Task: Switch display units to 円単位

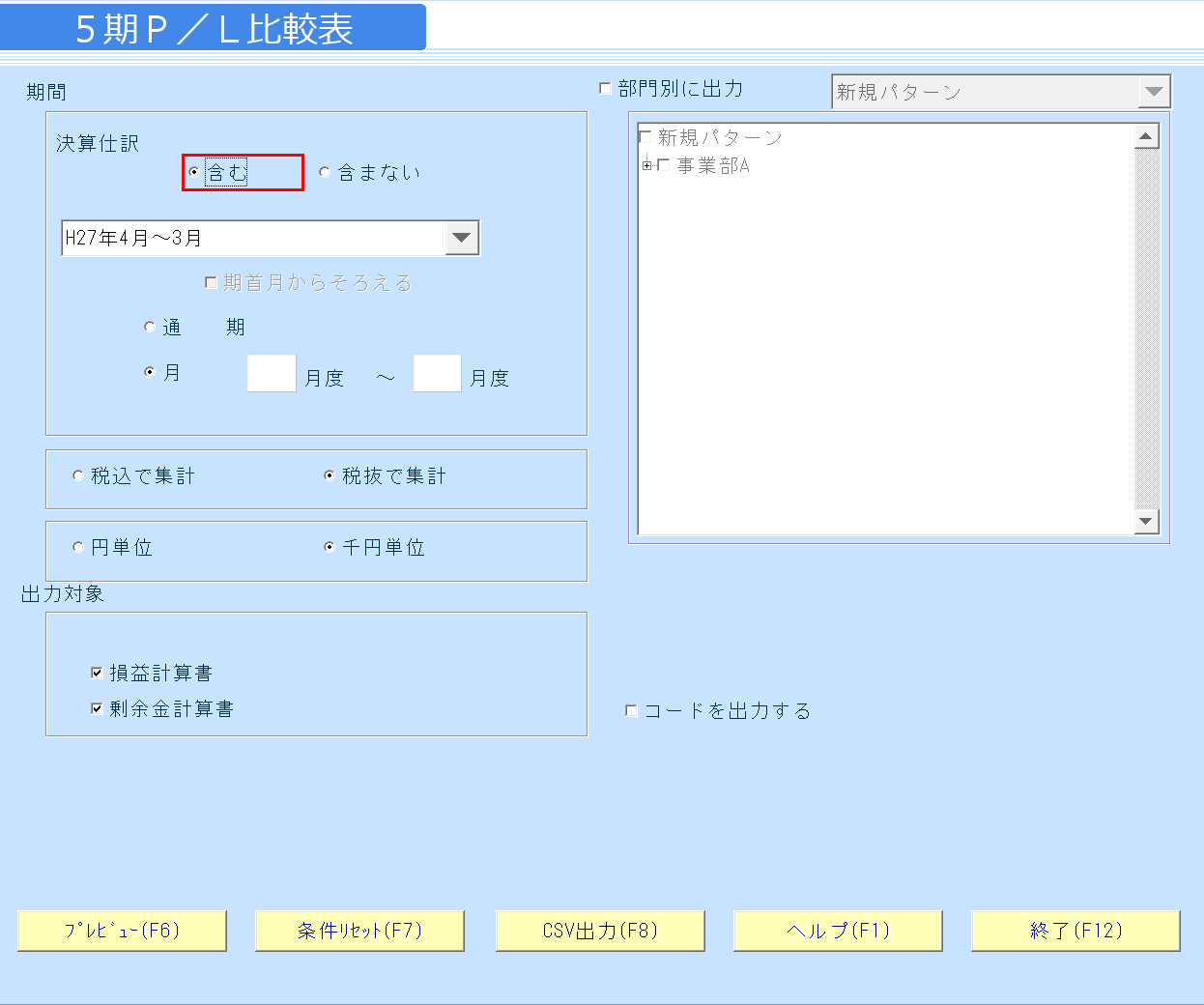Action: [x=77, y=546]
